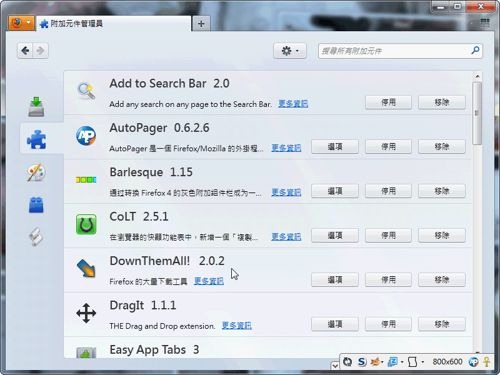Expand the blue Z icon dropdown arrow
500x375 pixels.
coord(402,362)
